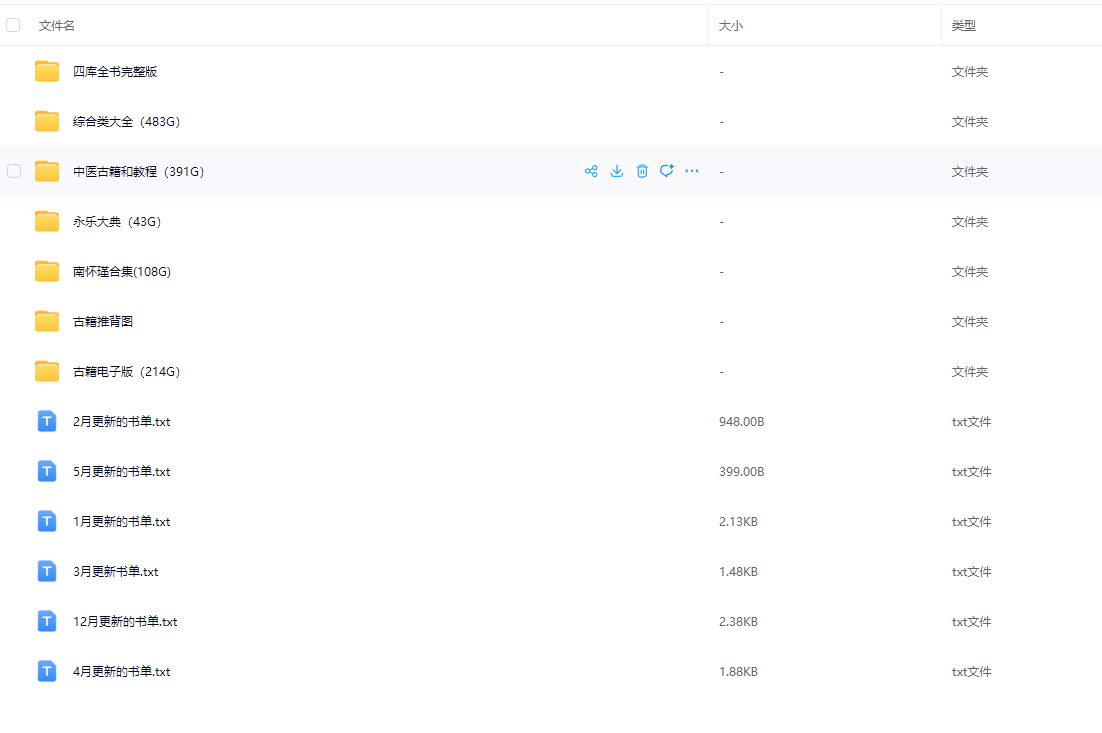This screenshot has width=1102, height=733.
Task: Delete the 中医古籍和教程 folder via trash icon
Action: 642,171
